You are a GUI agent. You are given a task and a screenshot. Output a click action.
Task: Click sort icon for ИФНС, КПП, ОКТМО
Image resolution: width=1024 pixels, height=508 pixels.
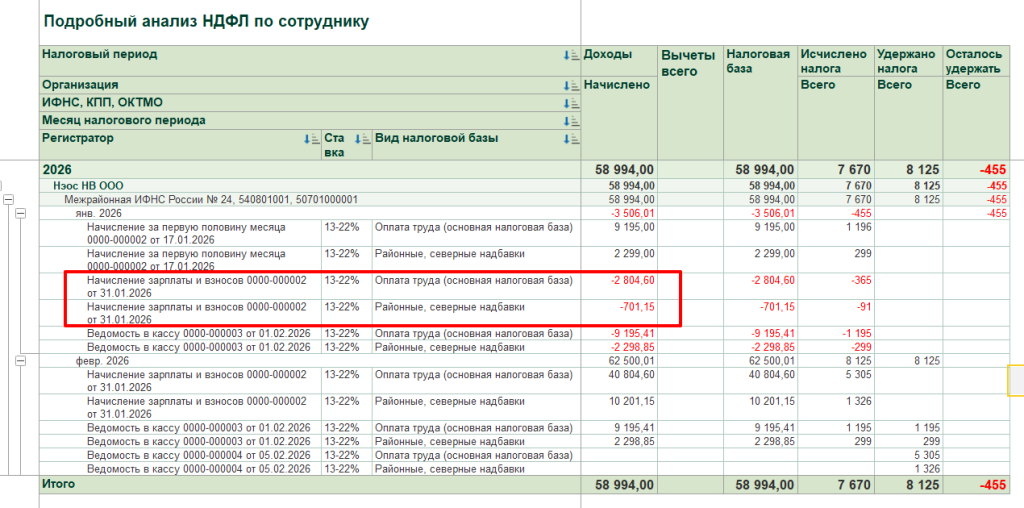pyautogui.click(x=569, y=103)
